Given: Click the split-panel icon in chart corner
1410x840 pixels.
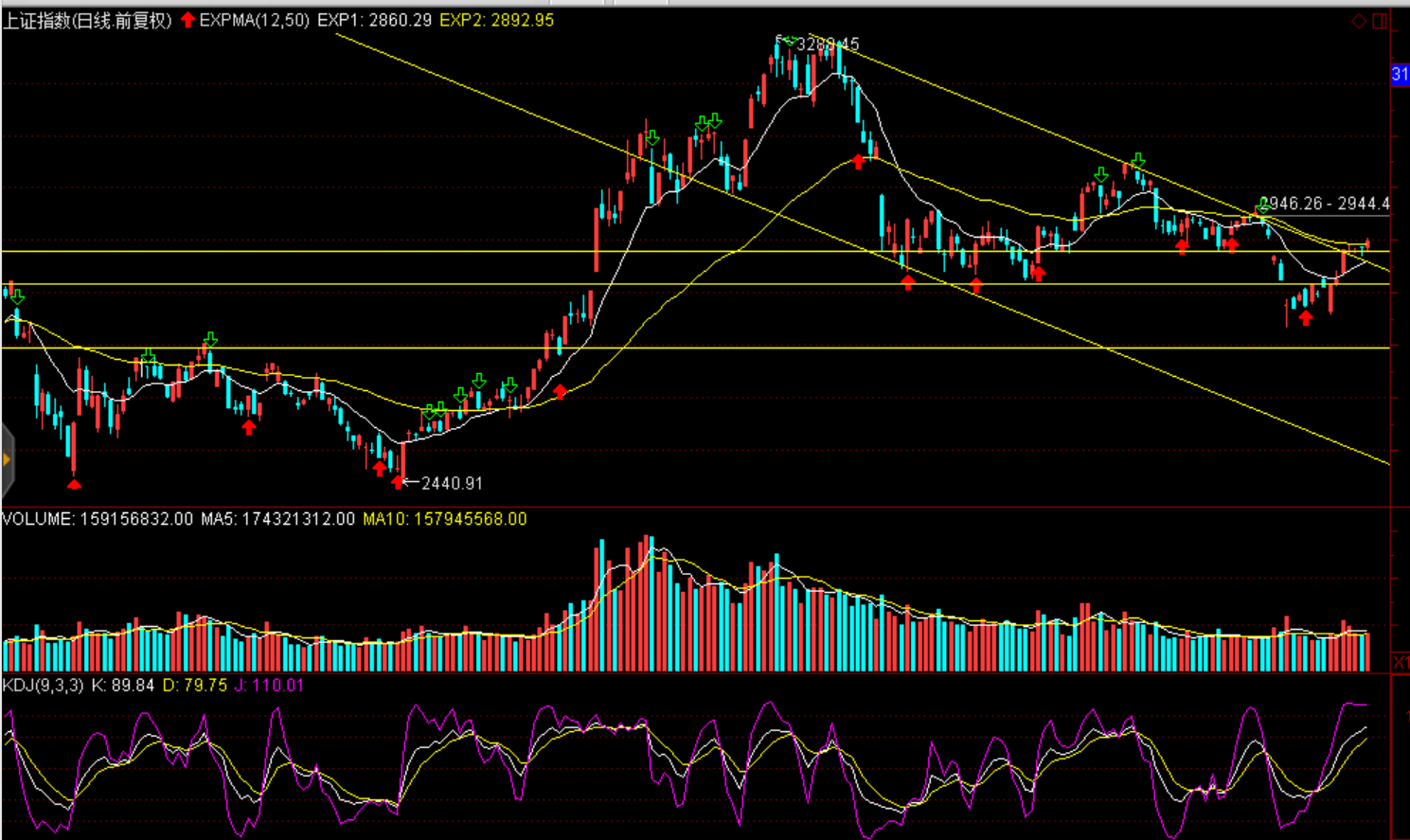Looking at the screenshot, I should click(x=1380, y=21).
